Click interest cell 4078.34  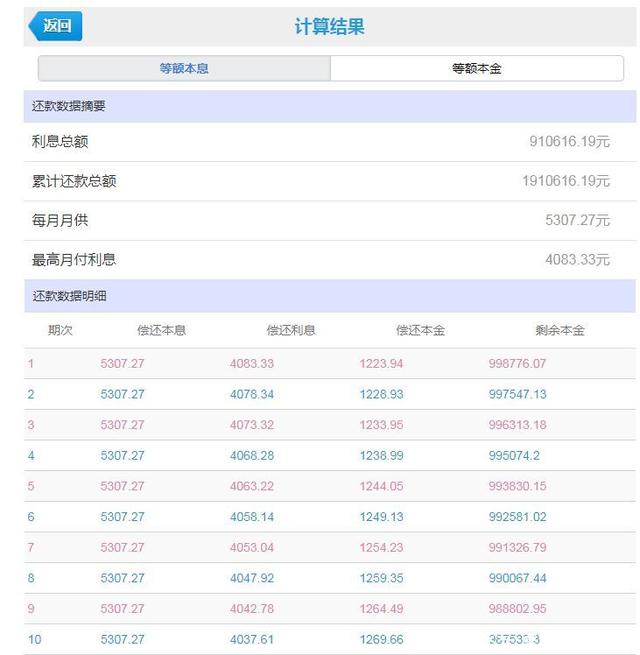(252, 394)
